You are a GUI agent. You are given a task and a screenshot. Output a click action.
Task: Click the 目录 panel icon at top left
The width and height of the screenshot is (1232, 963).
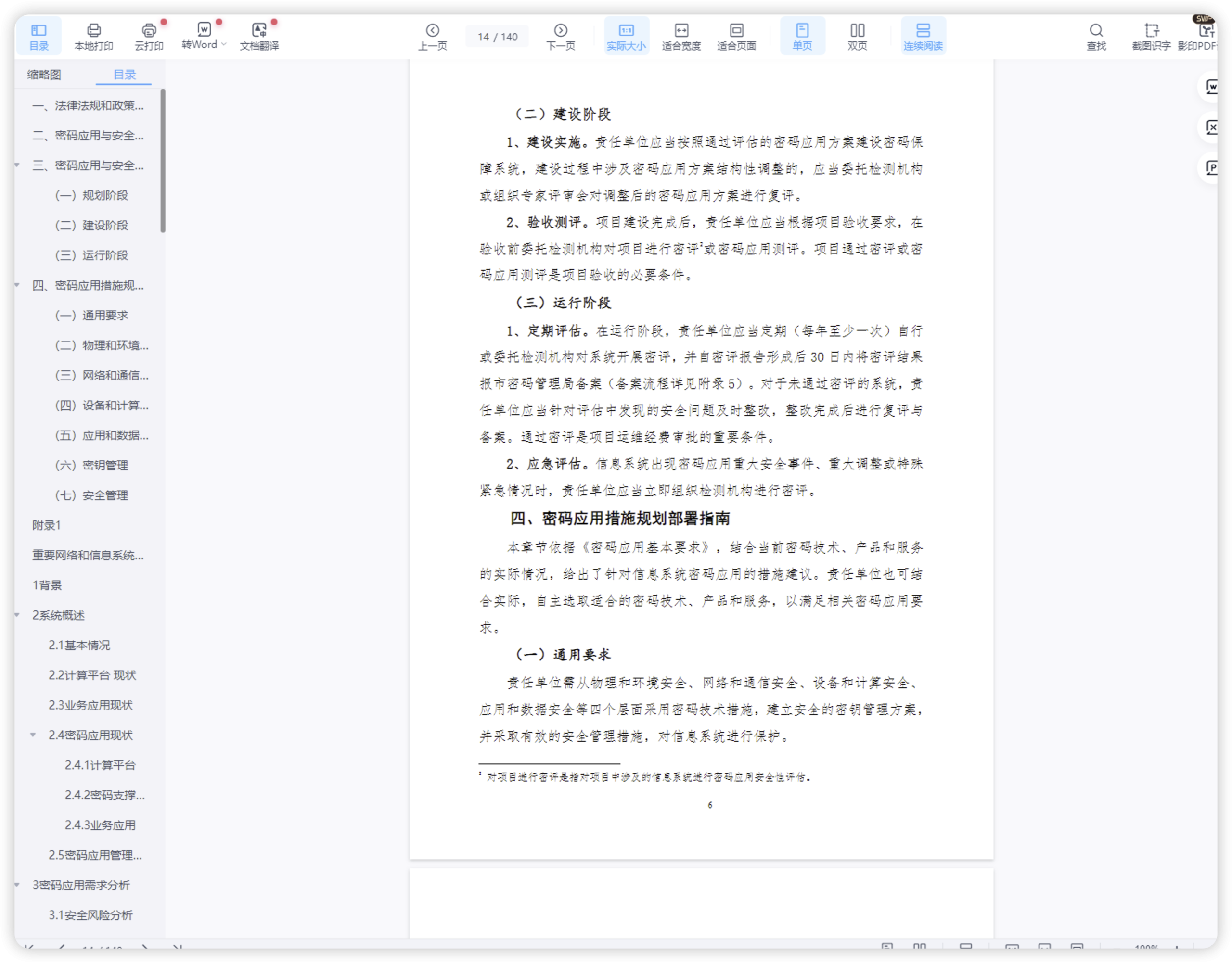click(x=39, y=35)
